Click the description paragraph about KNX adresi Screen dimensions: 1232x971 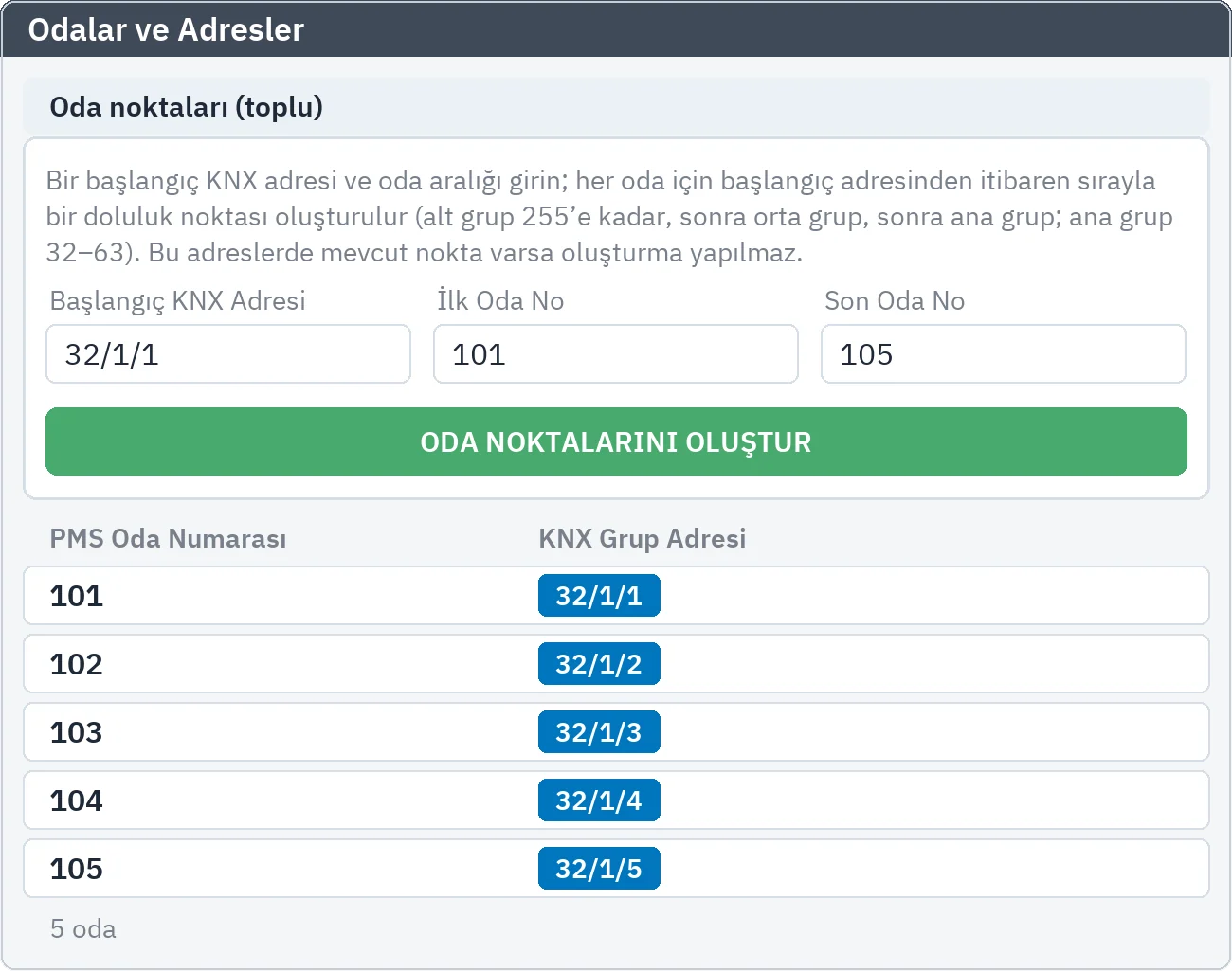[609, 216]
